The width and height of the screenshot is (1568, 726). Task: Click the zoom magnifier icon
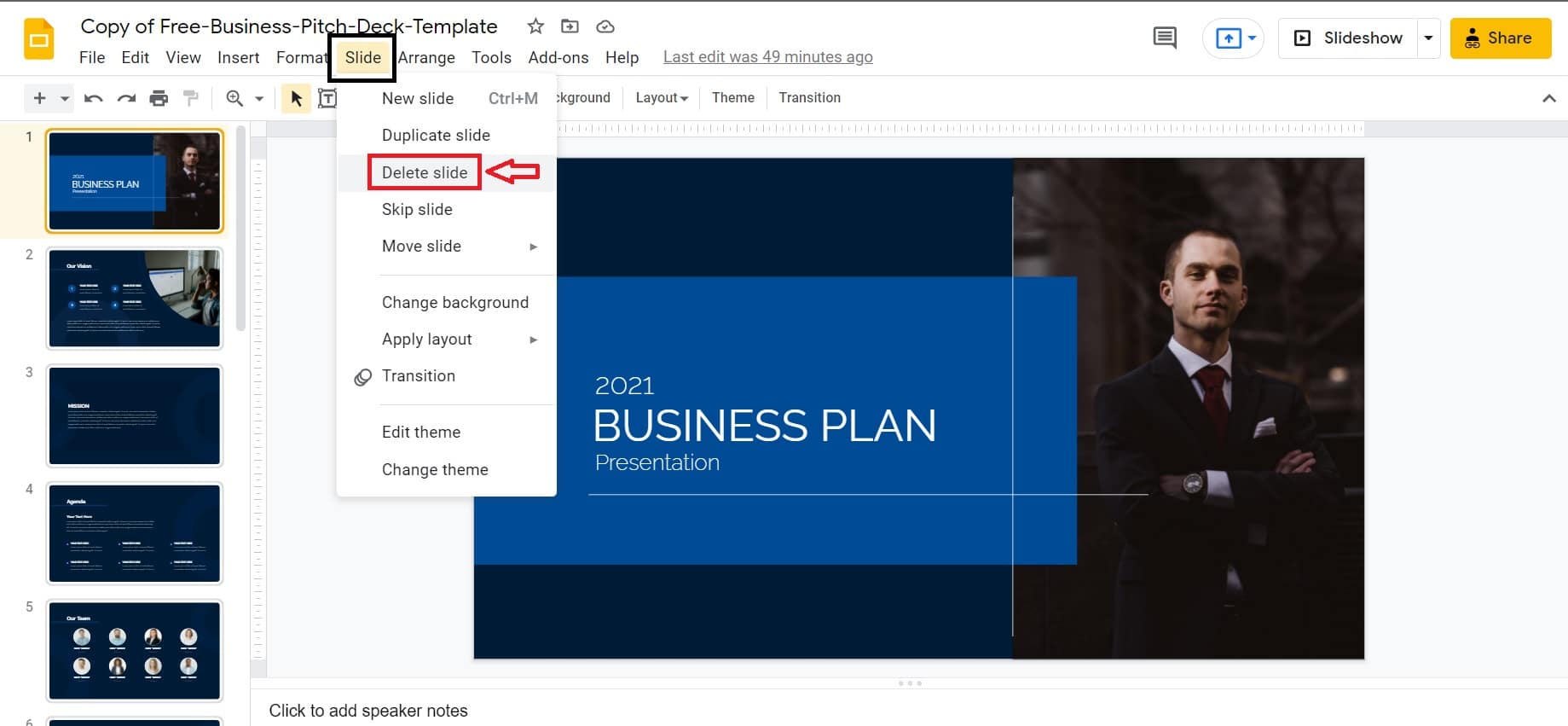(234, 98)
